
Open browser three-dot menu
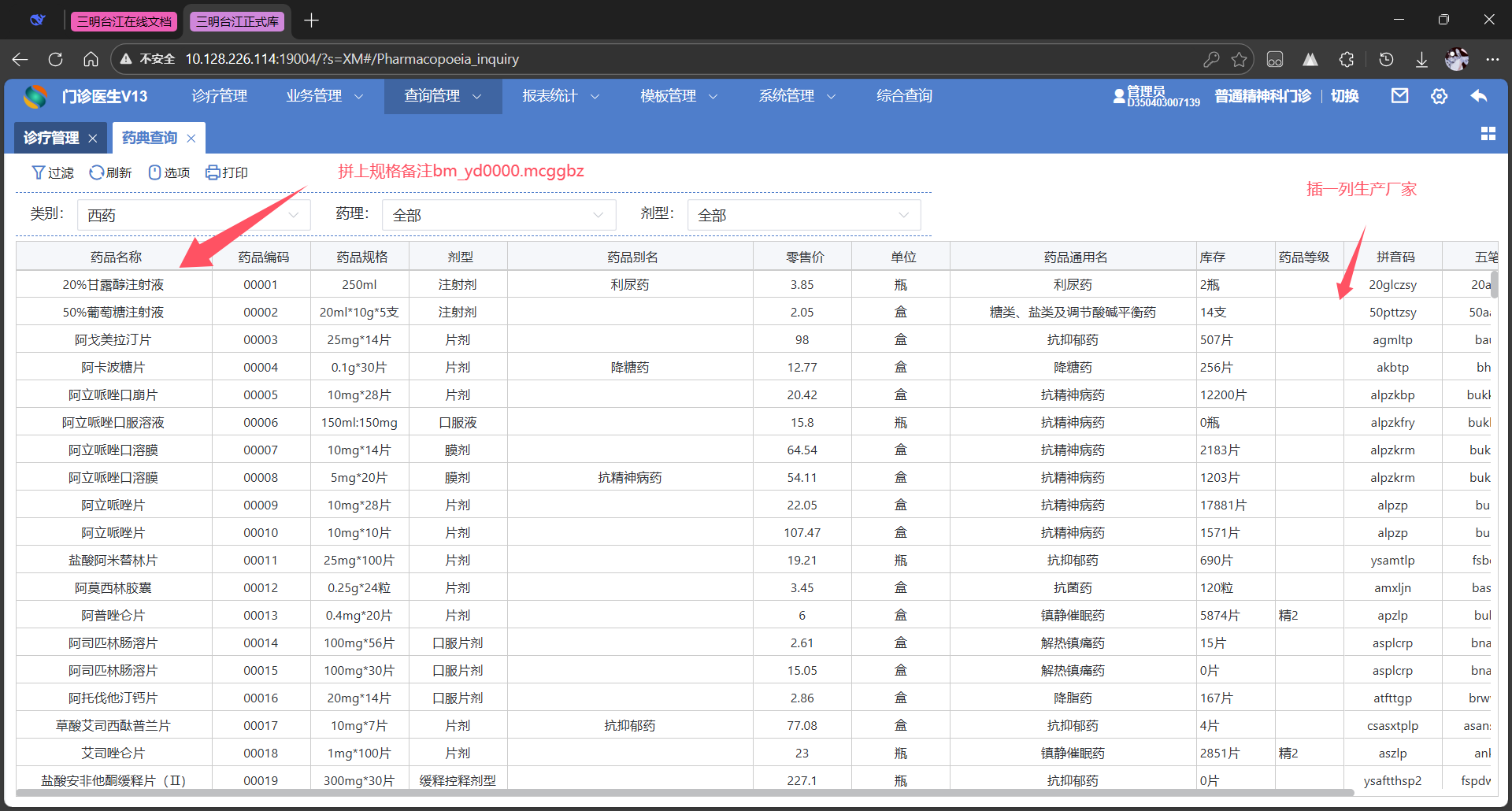pyautogui.click(x=1492, y=59)
